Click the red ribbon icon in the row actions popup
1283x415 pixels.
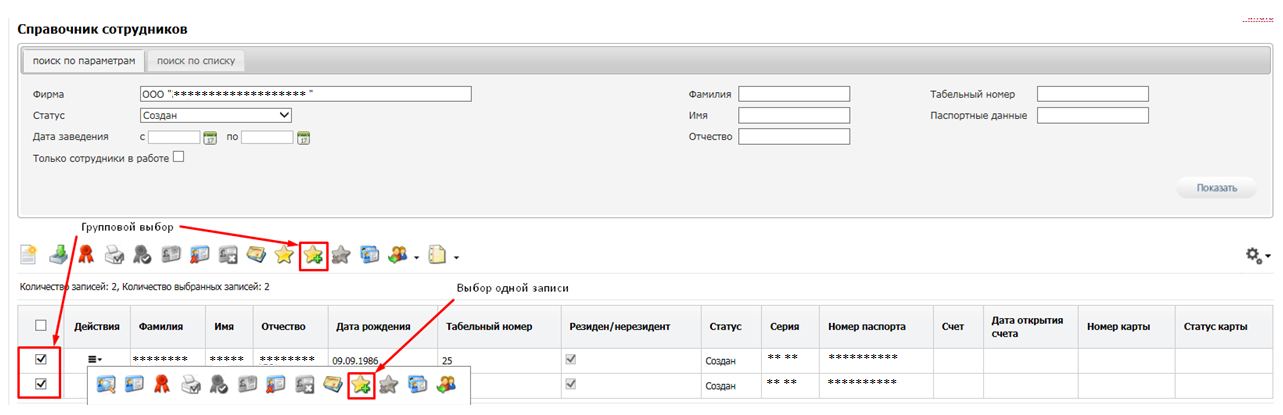tap(161, 385)
